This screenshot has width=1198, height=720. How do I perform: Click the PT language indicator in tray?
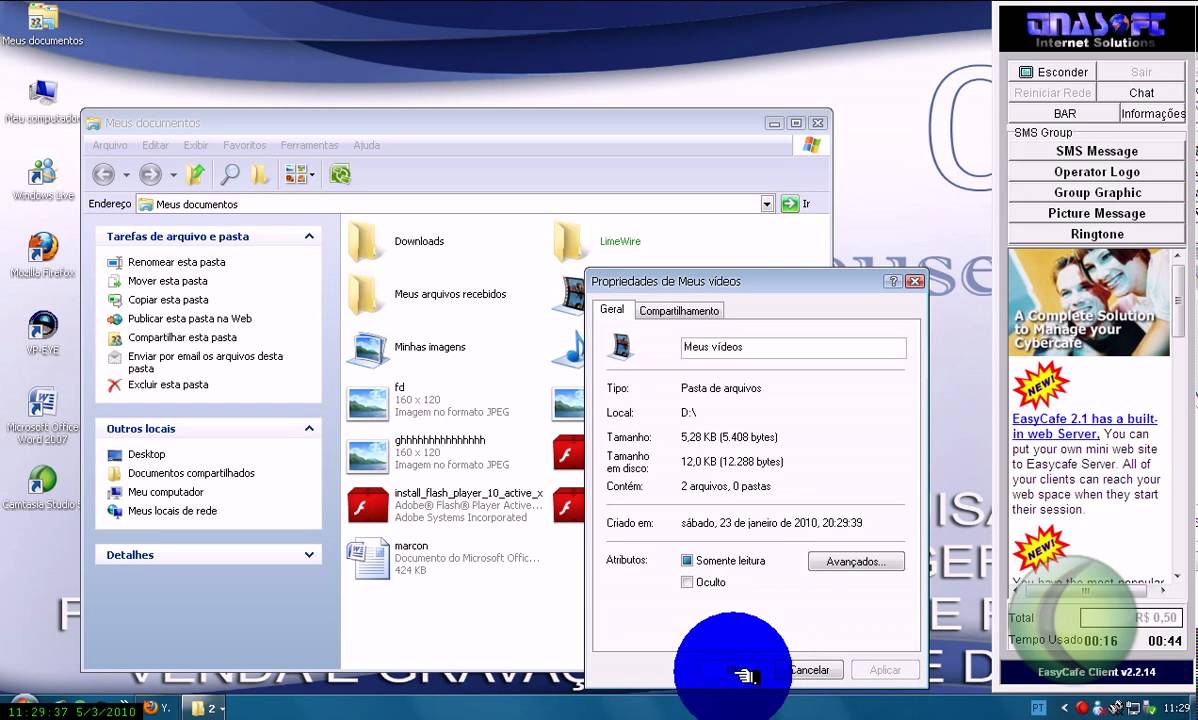click(1038, 708)
